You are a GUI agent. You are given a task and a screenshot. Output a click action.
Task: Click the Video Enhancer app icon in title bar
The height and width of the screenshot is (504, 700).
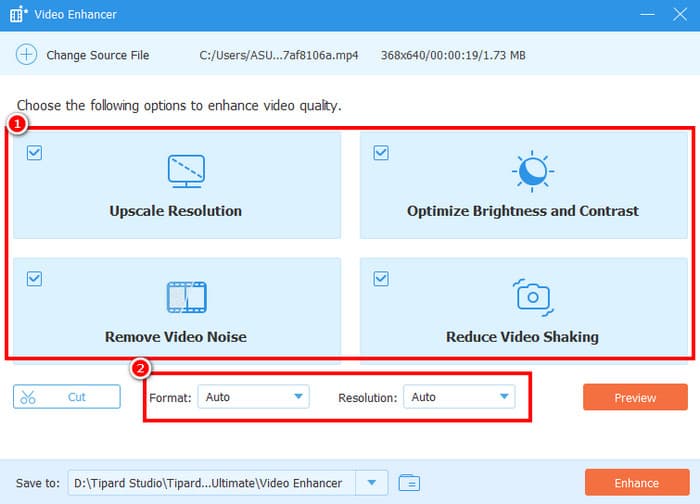pyautogui.click(x=18, y=16)
